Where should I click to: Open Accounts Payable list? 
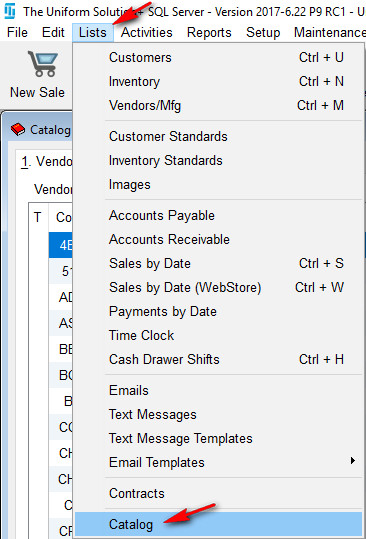(218, 216)
